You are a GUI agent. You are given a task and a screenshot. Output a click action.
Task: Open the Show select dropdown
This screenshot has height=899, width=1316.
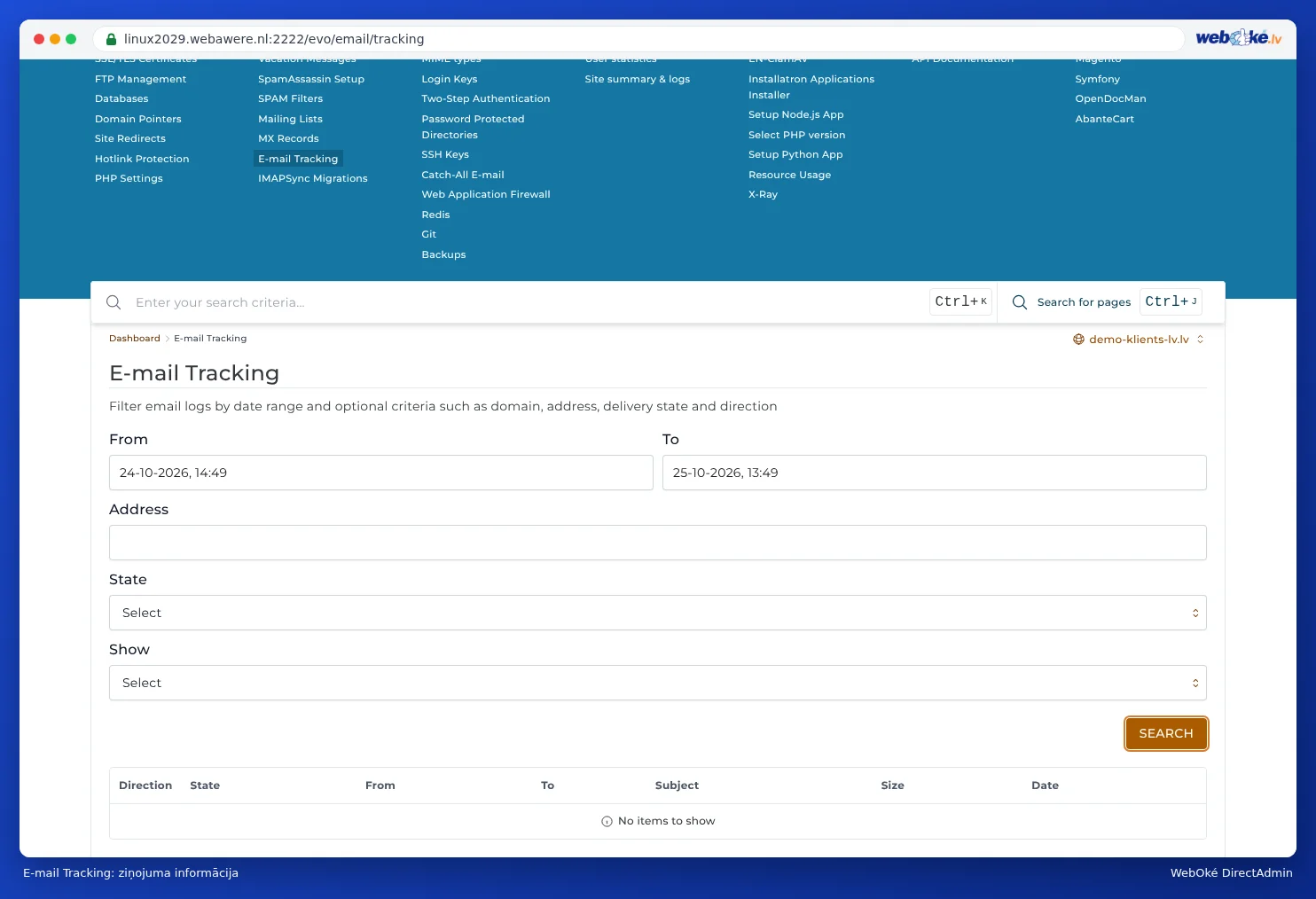658,683
